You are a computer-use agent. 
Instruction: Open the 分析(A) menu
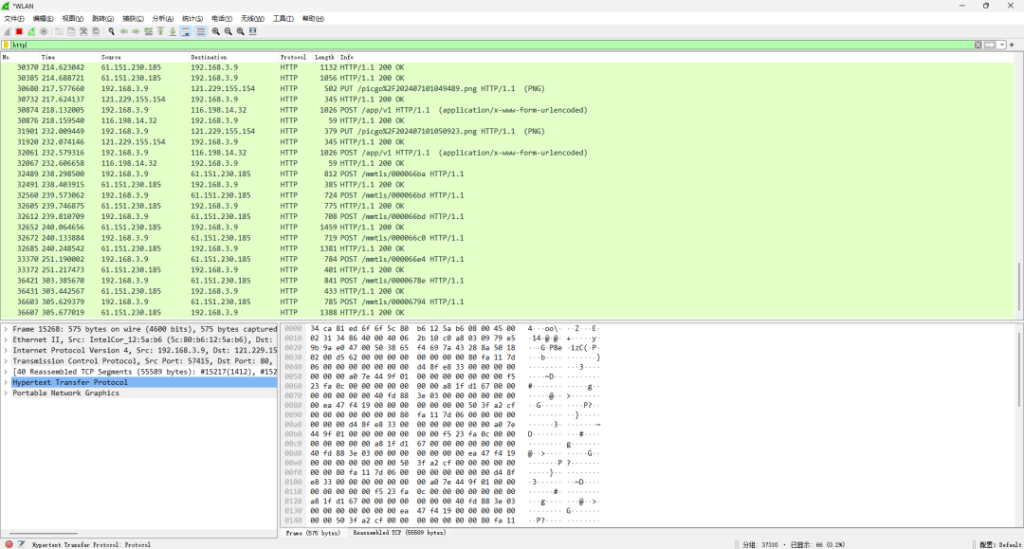[x=163, y=18]
